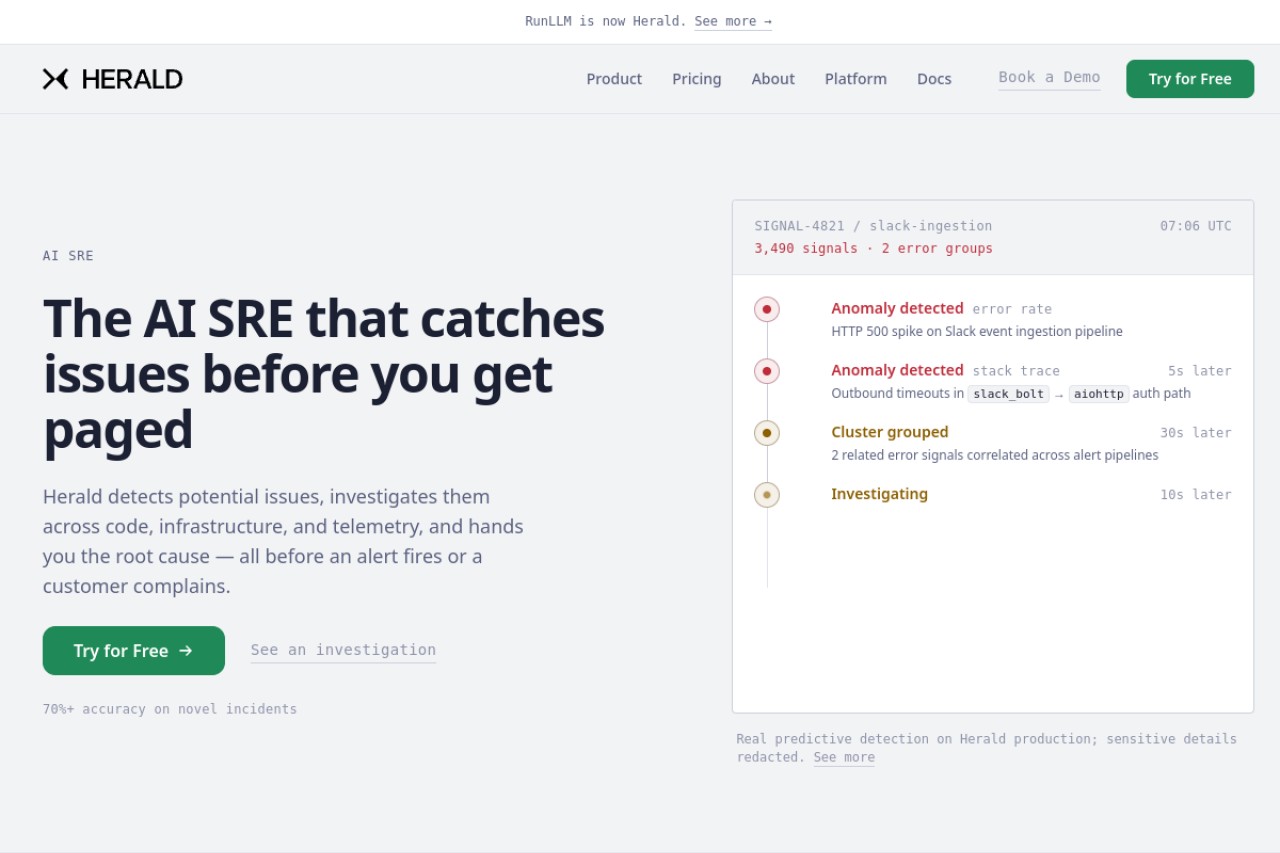Click the Herald logo icon
The height and width of the screenshot is (853, 1280).
[x=55, y=79]
